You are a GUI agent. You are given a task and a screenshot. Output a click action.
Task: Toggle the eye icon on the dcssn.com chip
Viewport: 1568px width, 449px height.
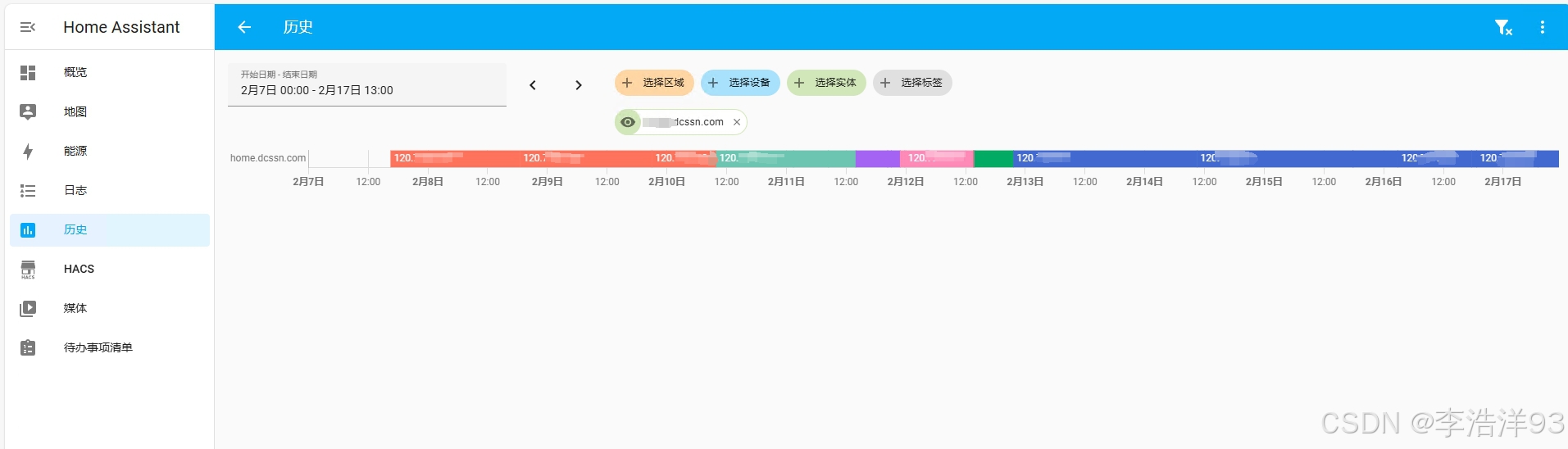(x=628, y=122)
